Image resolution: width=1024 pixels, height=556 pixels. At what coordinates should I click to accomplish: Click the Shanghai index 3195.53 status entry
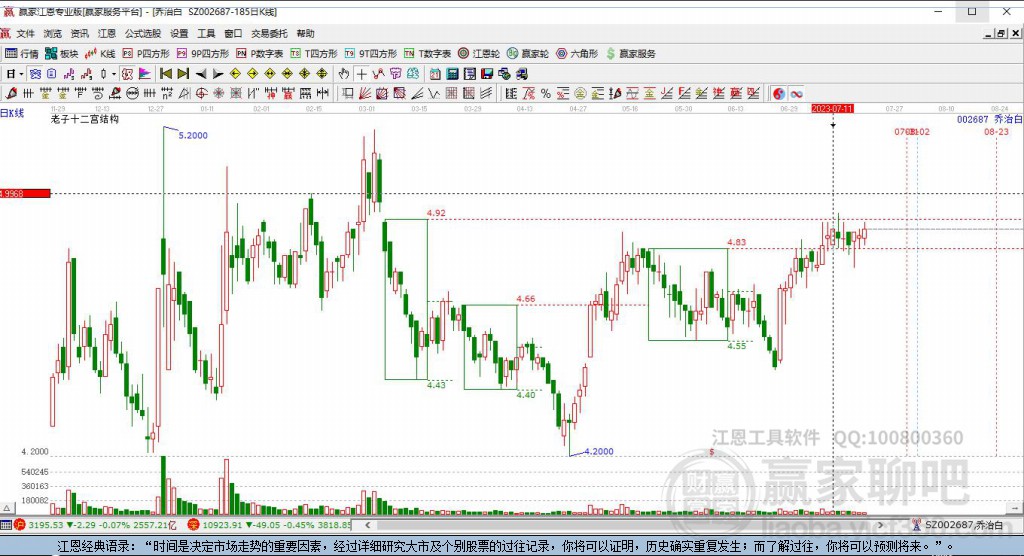(x=97, y=525)
